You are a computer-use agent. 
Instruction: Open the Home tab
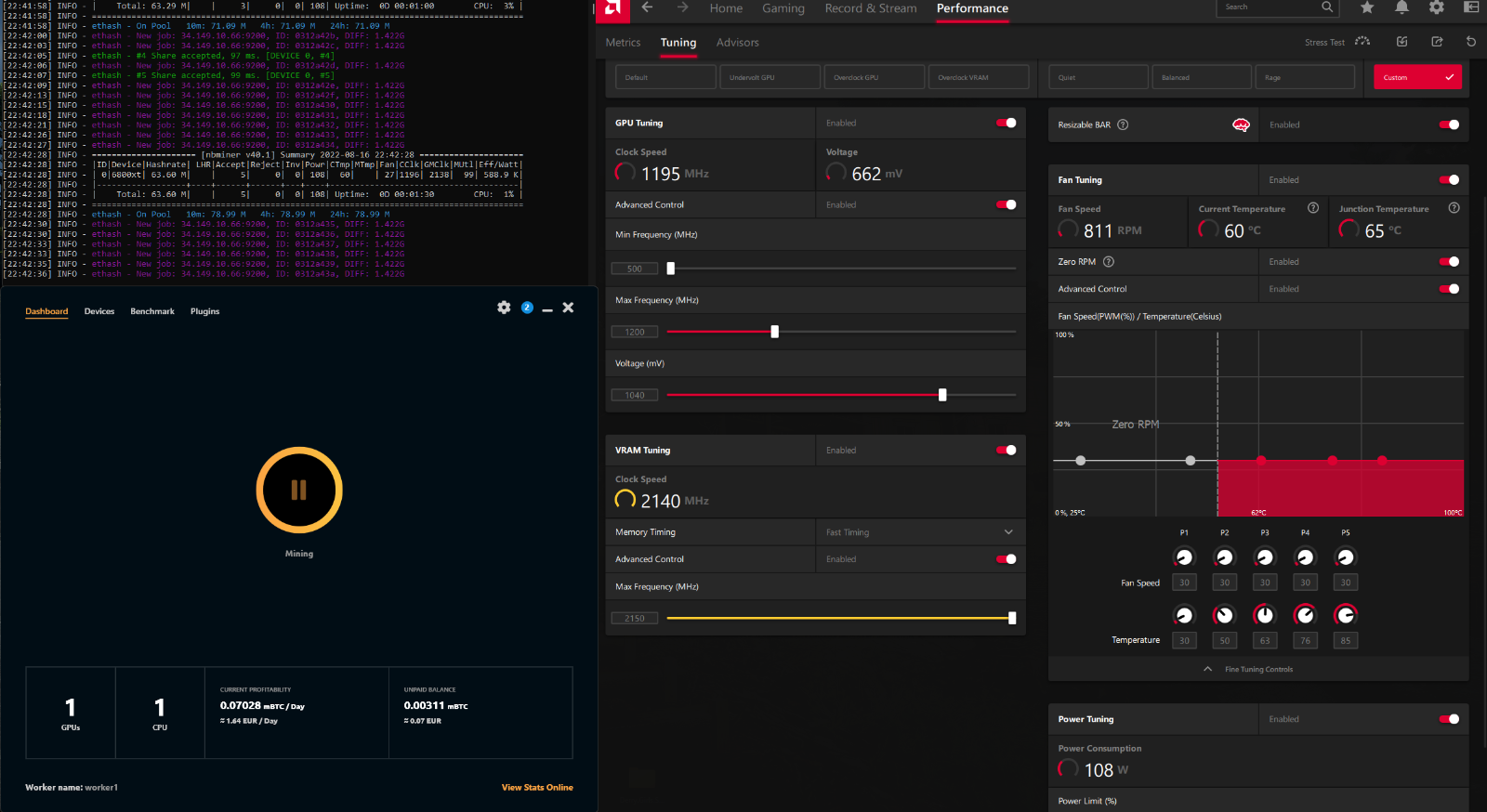pos(726,8)
